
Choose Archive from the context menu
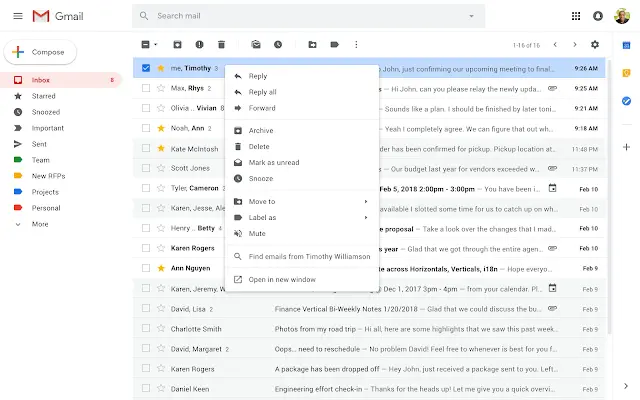[302, 130]
